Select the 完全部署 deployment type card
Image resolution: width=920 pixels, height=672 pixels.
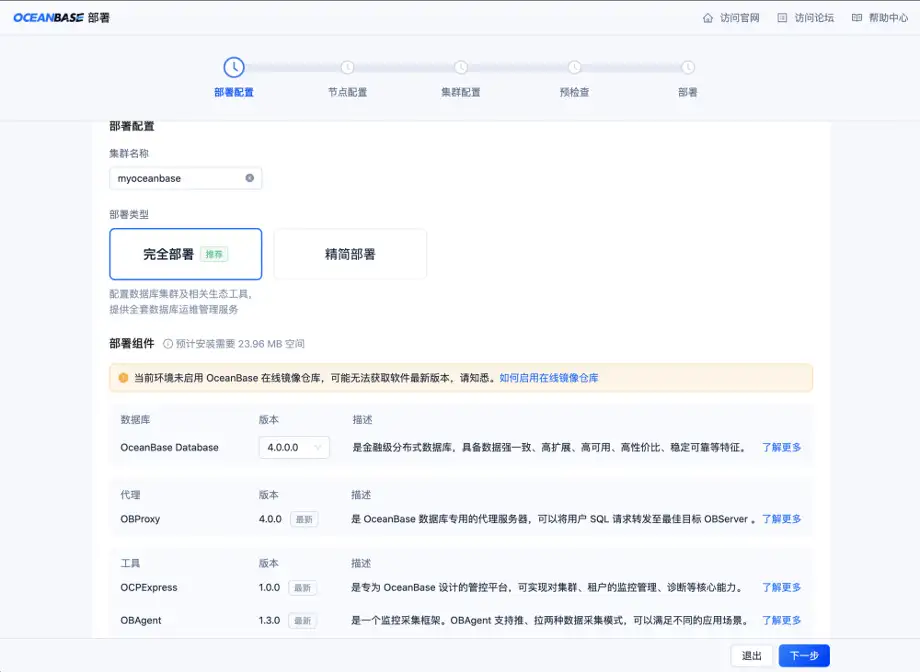[185, 254]
